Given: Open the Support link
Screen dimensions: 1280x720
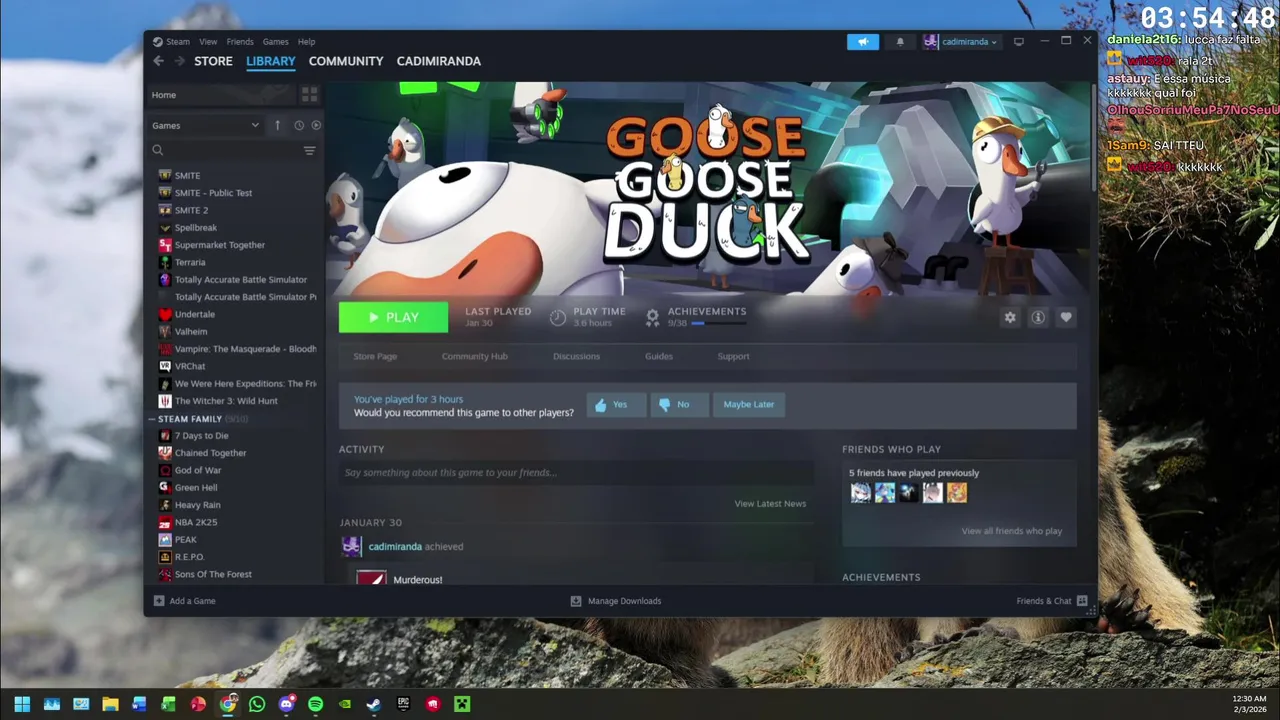Looking at the screenshot, I should [733, 356].
